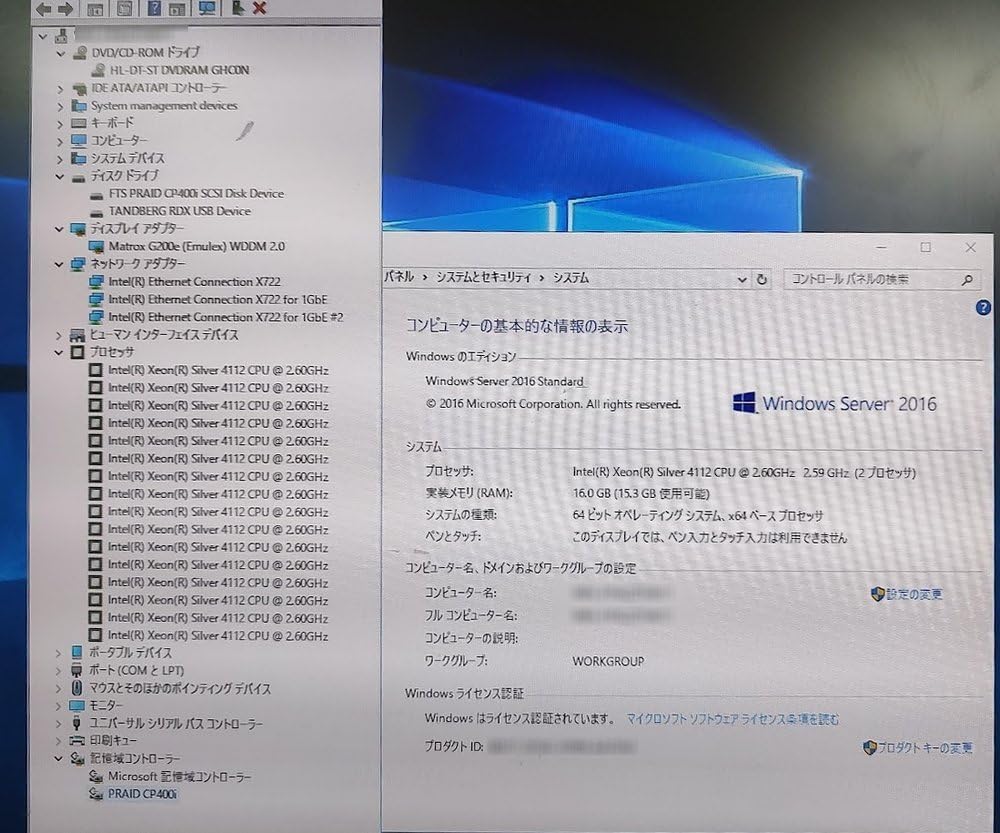This screenshot has height=833, width=1000.
Task: Open the マイクロソフト ソフトウェア ライセンス条項を読む link
Action: [x=733, y=719]
